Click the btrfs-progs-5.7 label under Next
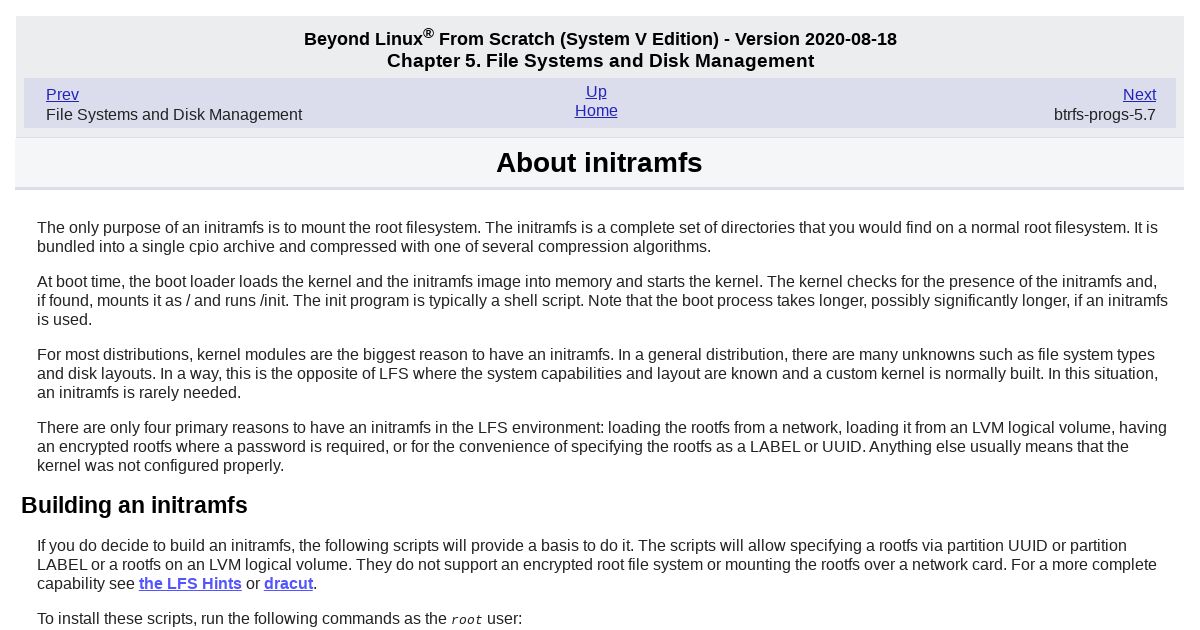The image size is (1200, 630). [1104, 115]
